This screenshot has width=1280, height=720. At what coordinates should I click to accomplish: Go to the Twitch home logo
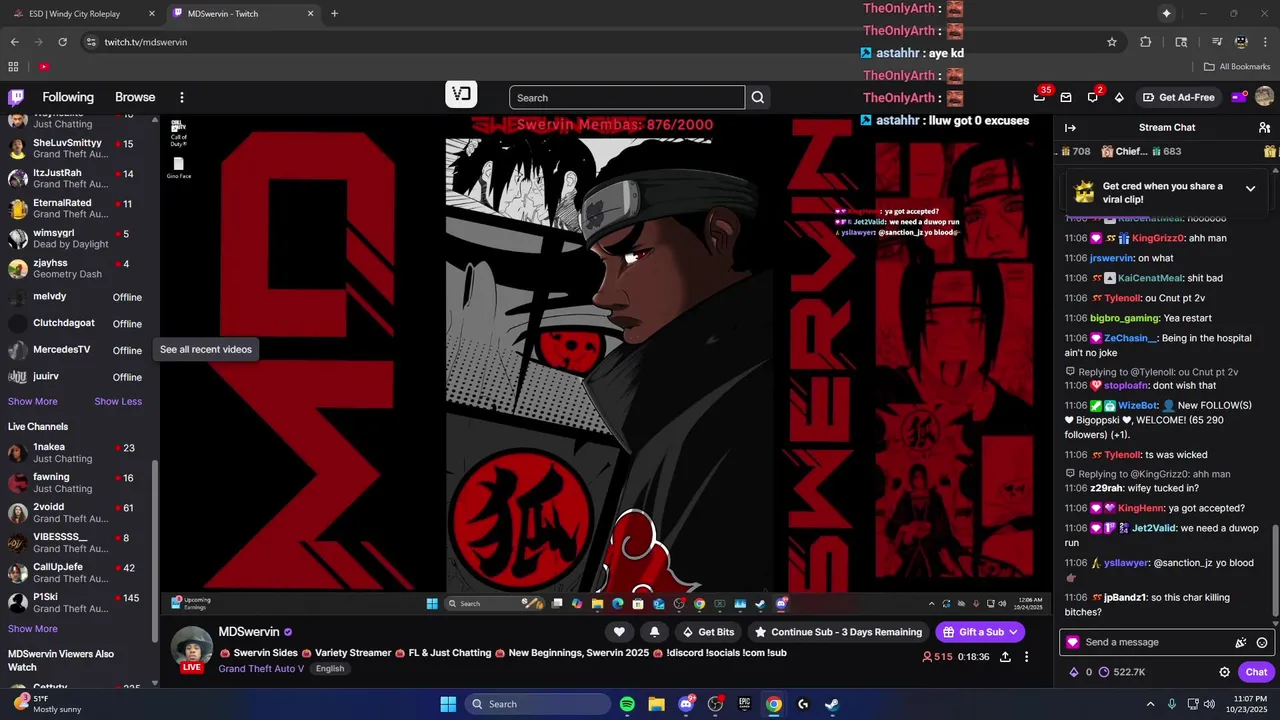tap(16, 97)
